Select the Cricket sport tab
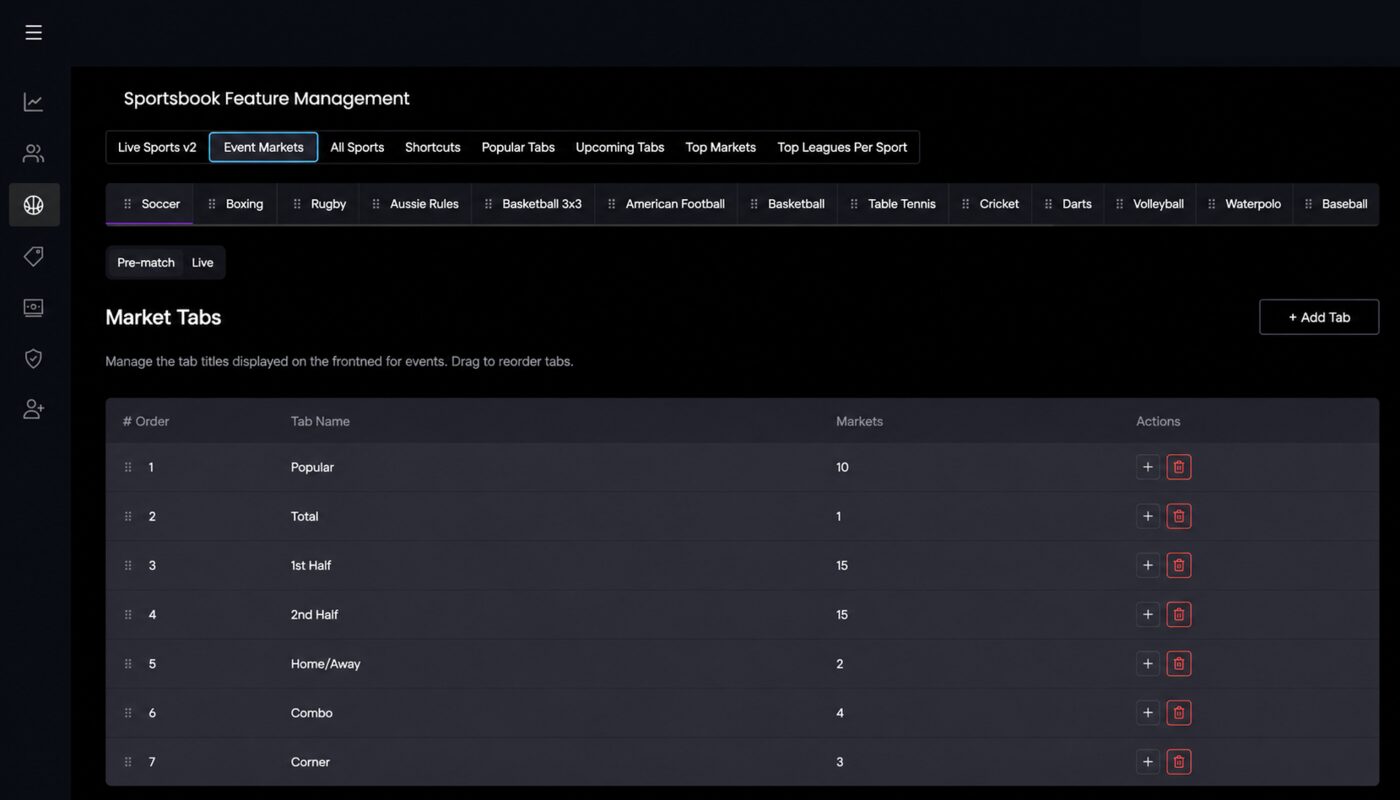 [x=990, y=204]
